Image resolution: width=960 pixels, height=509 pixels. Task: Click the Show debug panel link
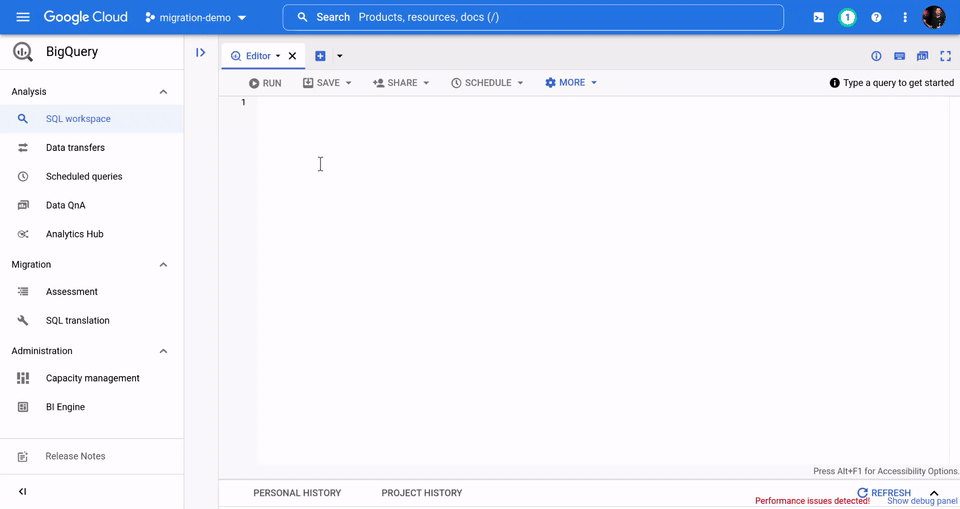pyautogui.click(x=921, y=501)
